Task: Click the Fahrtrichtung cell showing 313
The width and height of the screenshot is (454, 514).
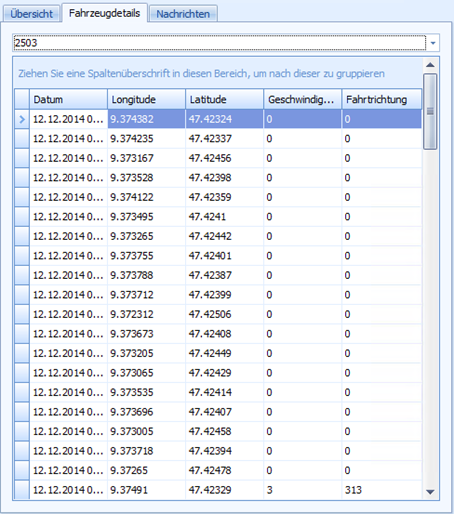Action: click(x=382, y=490)
